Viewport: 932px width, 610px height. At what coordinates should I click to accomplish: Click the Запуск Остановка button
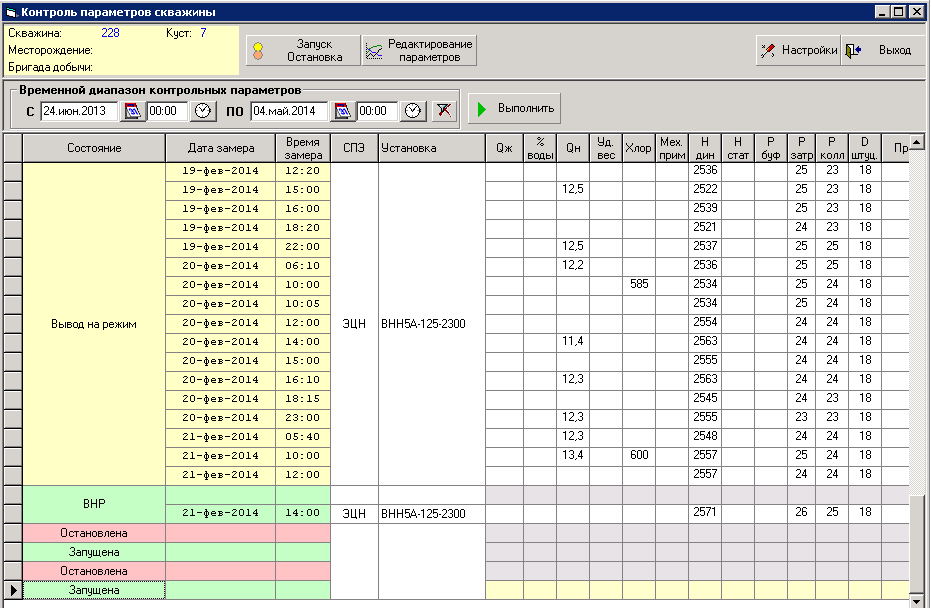coord(303,51)
